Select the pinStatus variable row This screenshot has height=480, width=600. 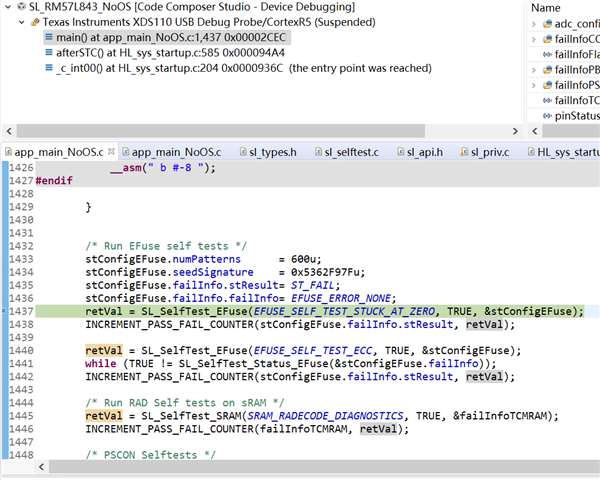coord(564,116)
